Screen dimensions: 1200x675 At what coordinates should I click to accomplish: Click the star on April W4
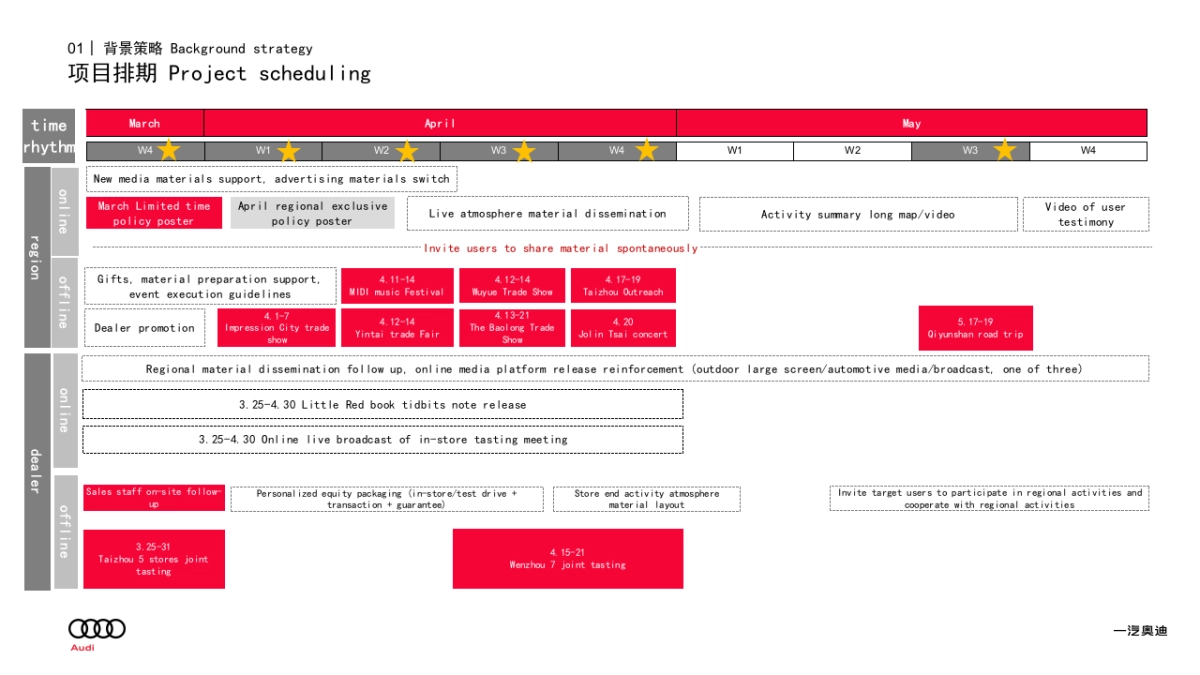click(647, 150)
